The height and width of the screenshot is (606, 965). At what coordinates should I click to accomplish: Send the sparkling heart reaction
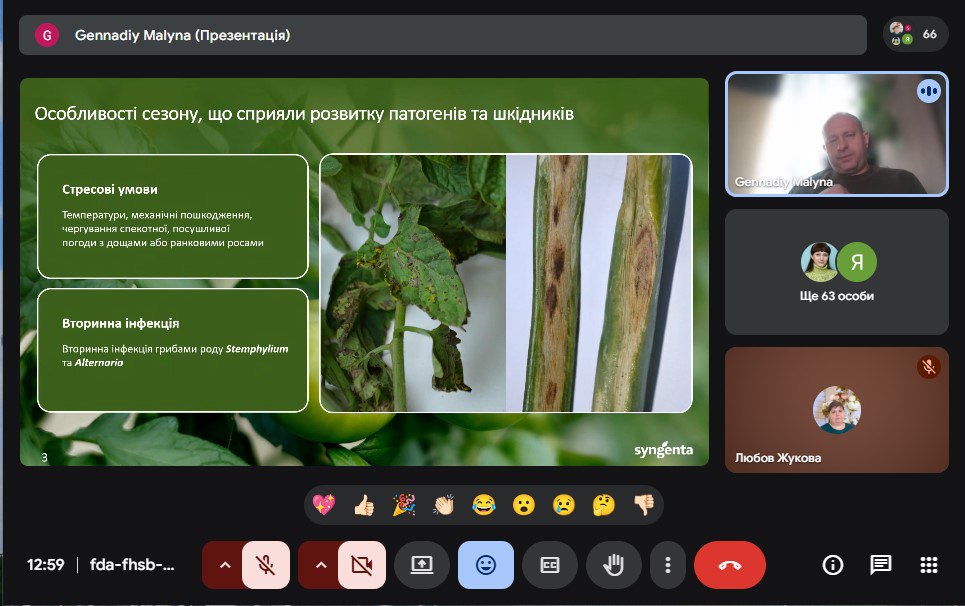point(324,505)
